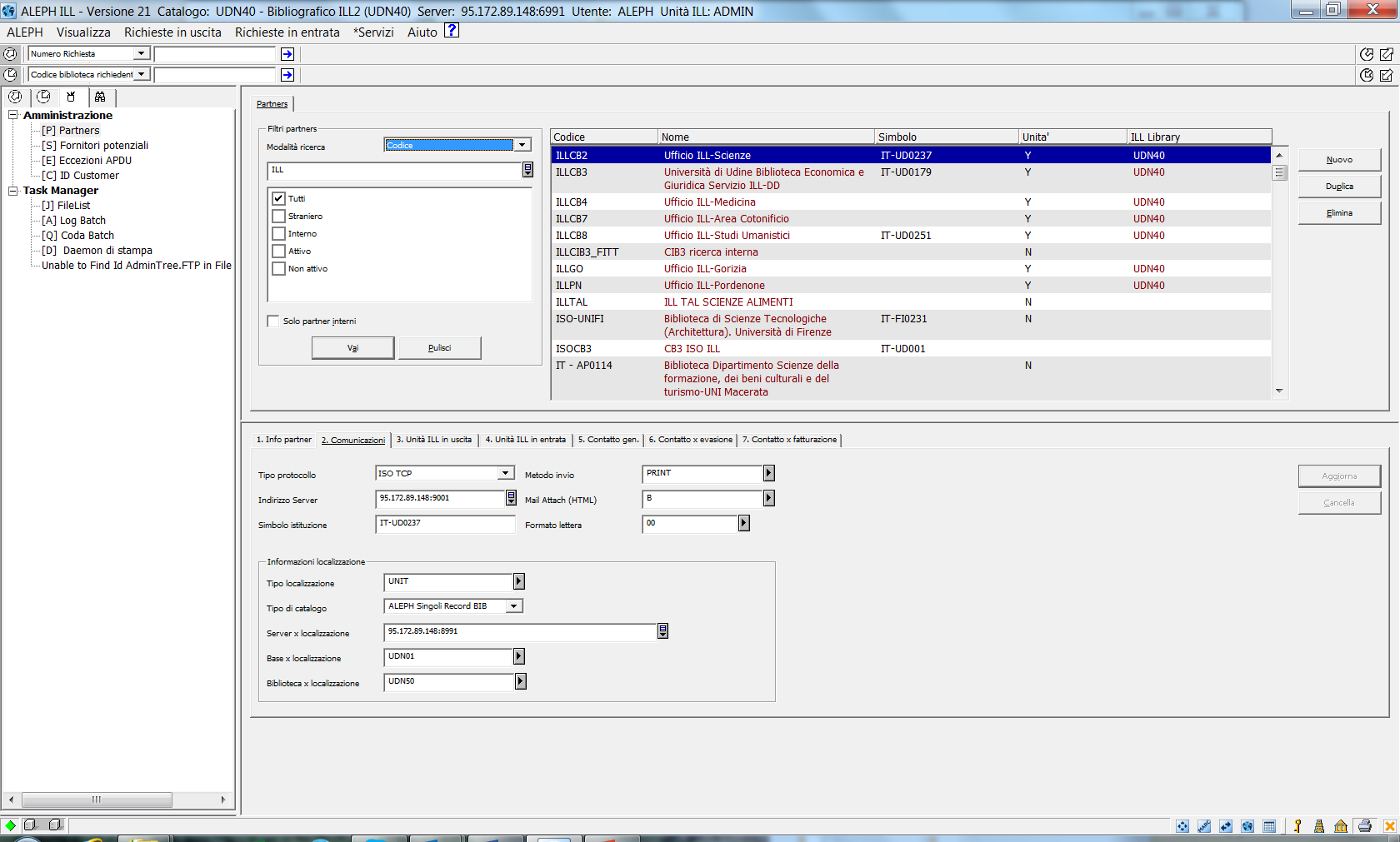Screen dimensions: 1400x842
Task: Check the Tutti filter checkbox
Action: tap(278, 198)
